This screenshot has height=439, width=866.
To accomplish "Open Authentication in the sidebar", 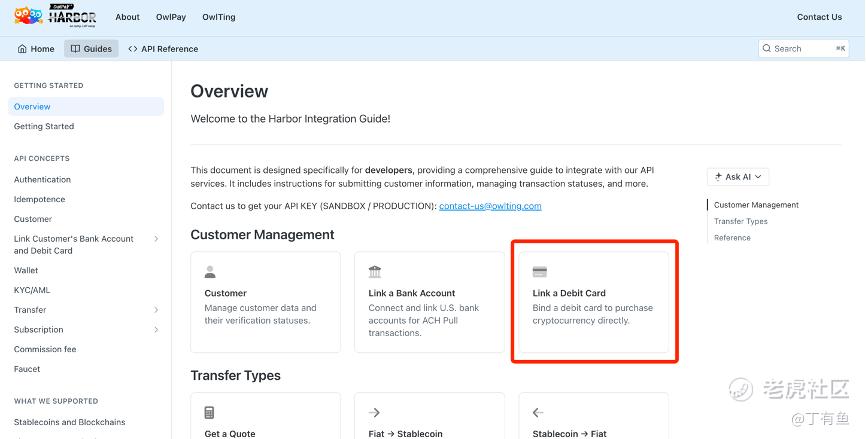I will pos(42,179).
